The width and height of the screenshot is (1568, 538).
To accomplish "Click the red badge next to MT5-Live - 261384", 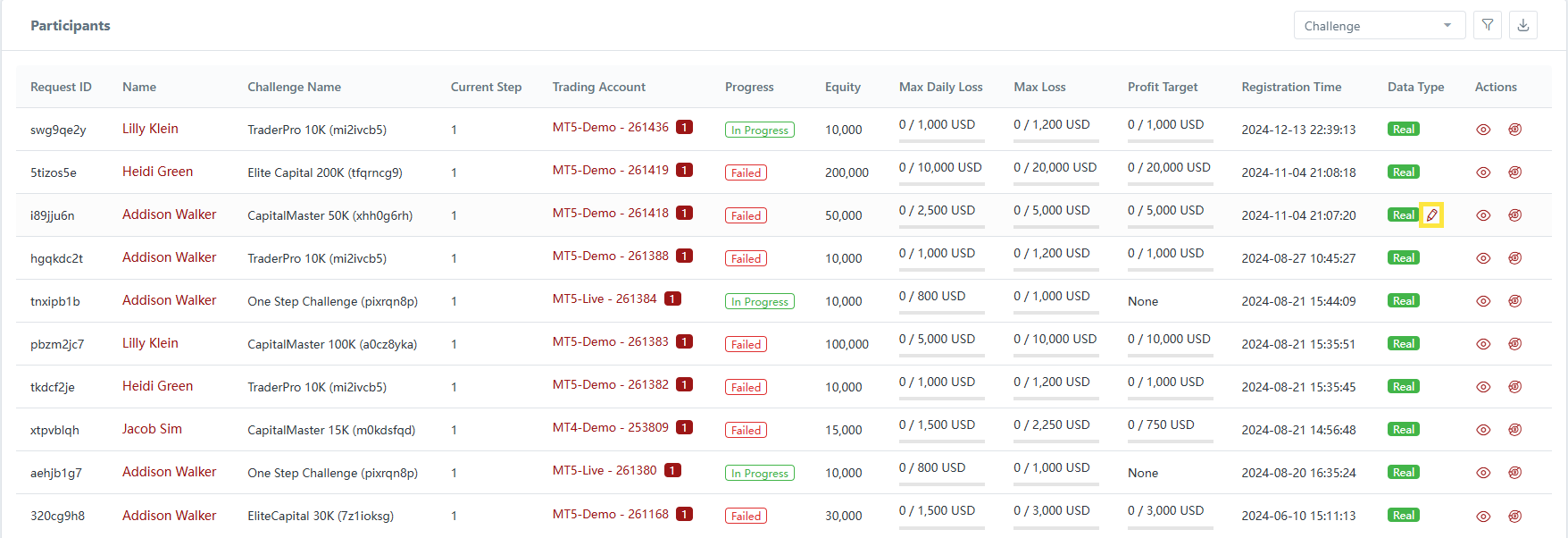I will coord(673,298).
